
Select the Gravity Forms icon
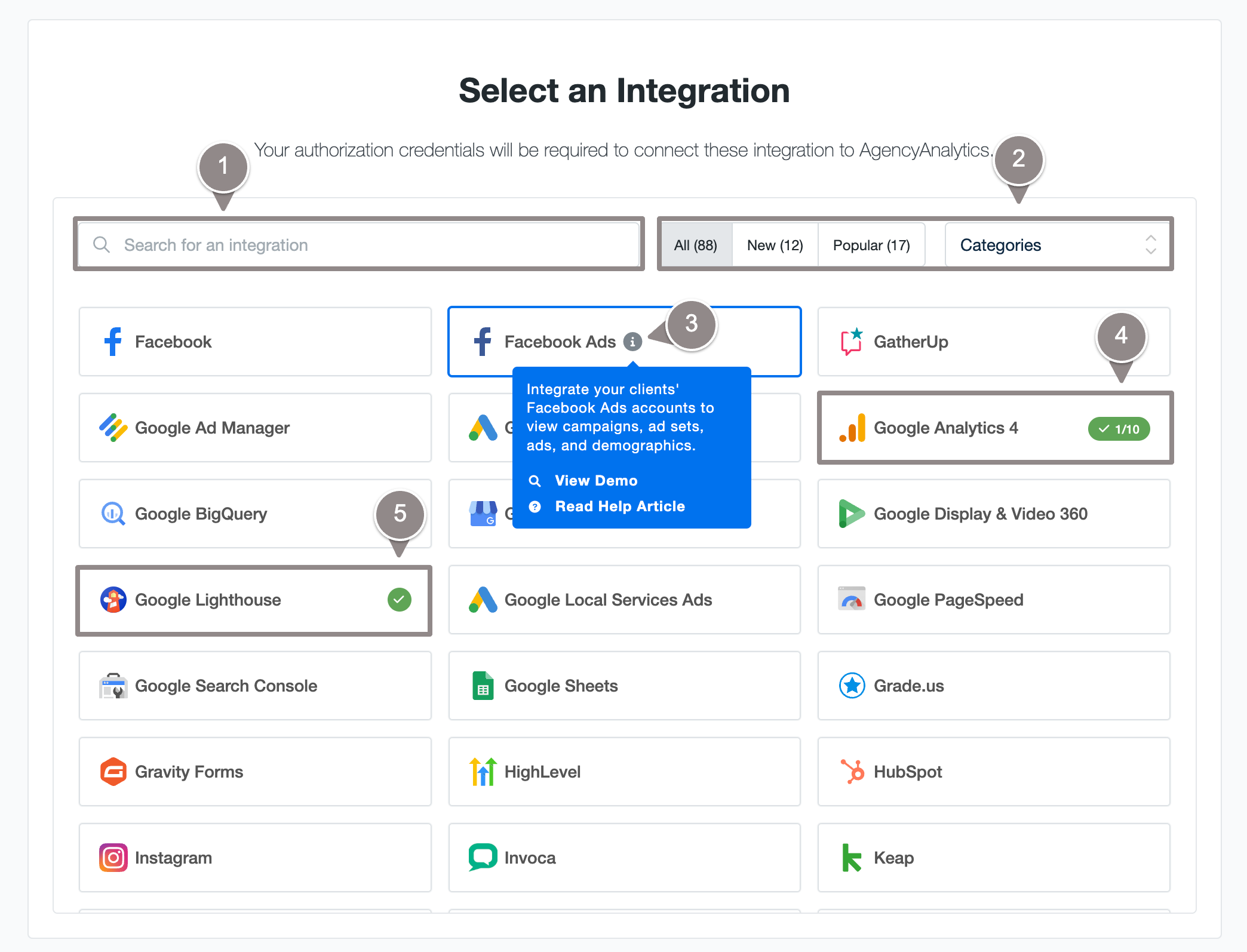tap(113, 772)
